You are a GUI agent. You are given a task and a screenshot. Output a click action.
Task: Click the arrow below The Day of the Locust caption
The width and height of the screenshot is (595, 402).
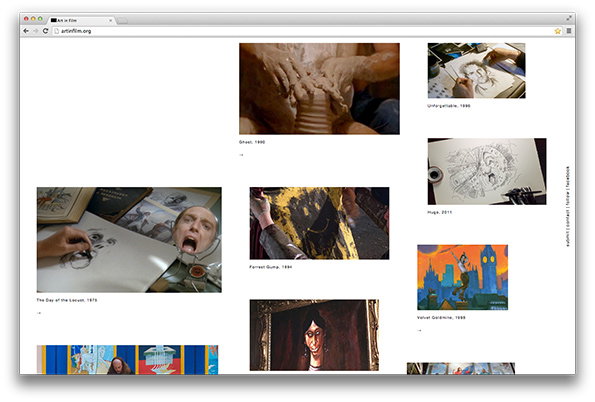click(x=39, y=313)
